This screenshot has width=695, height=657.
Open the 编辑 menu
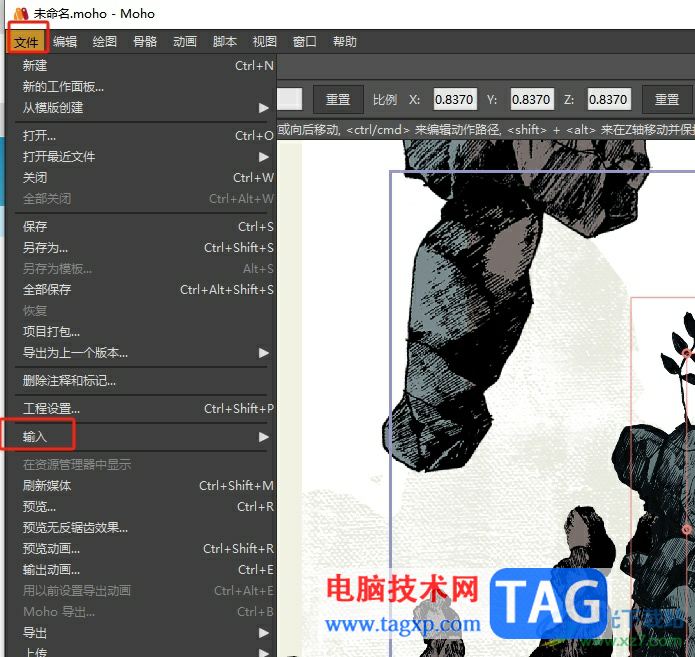[x=65, y=42]
